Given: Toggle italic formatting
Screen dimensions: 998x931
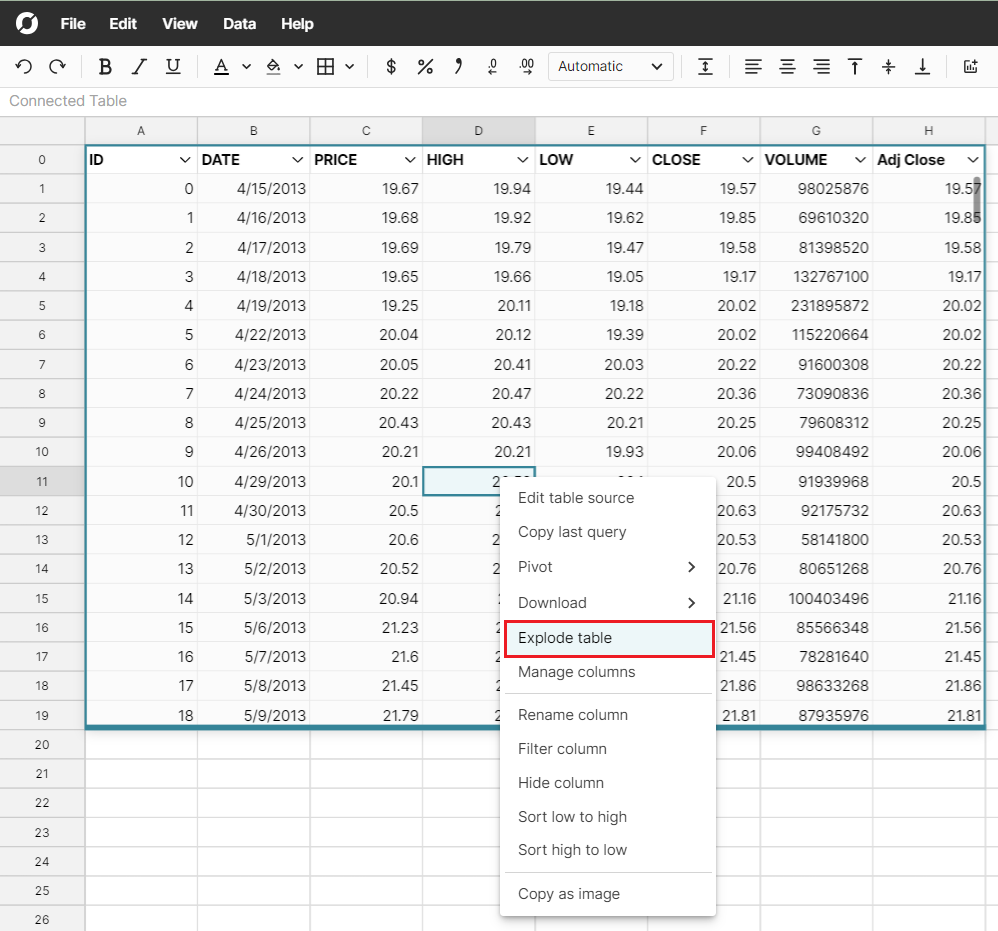Looking at the screenshot, I should click(139, 67).
